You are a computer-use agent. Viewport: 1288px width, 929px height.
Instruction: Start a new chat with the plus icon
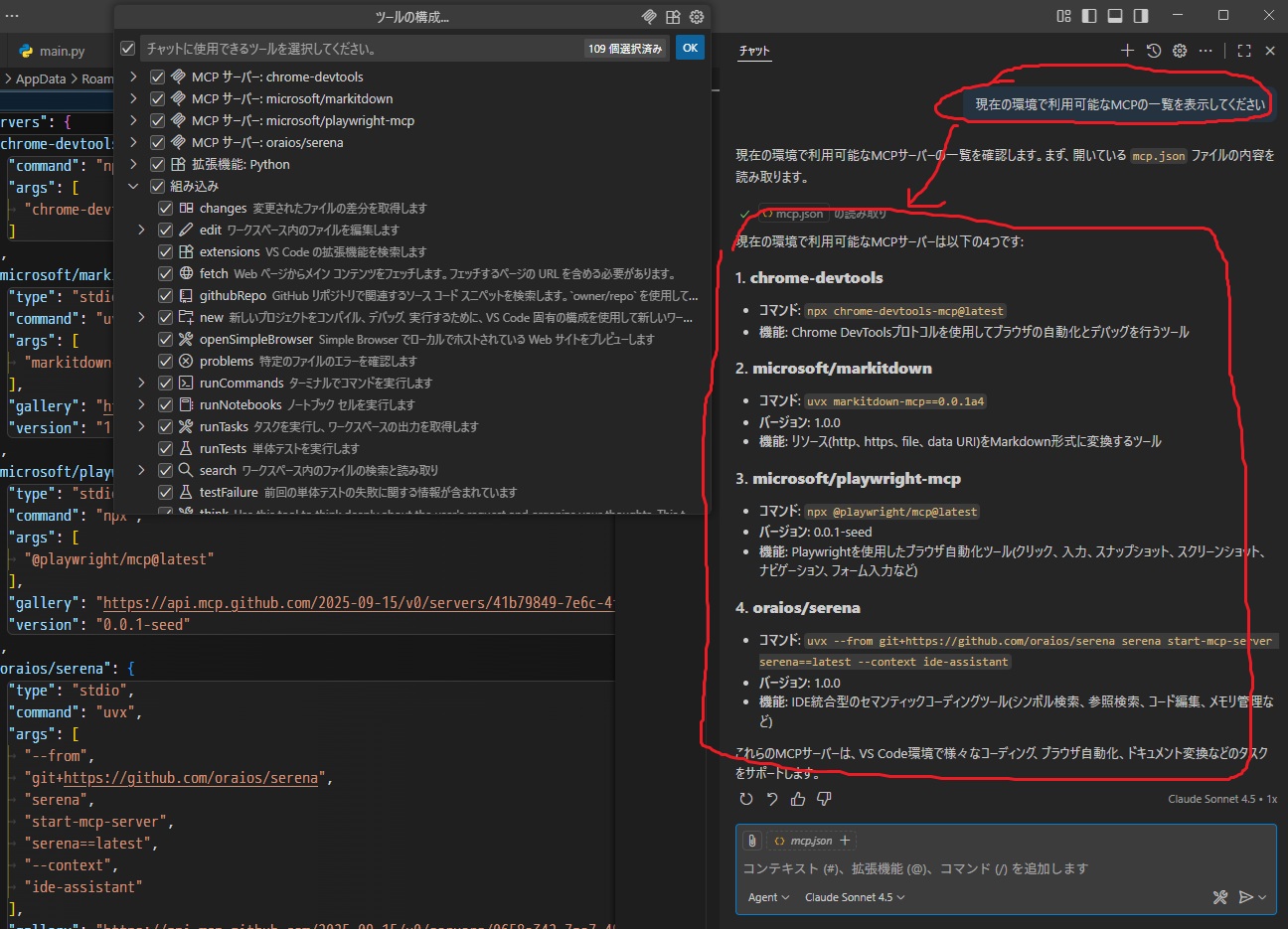(1127, 51)
